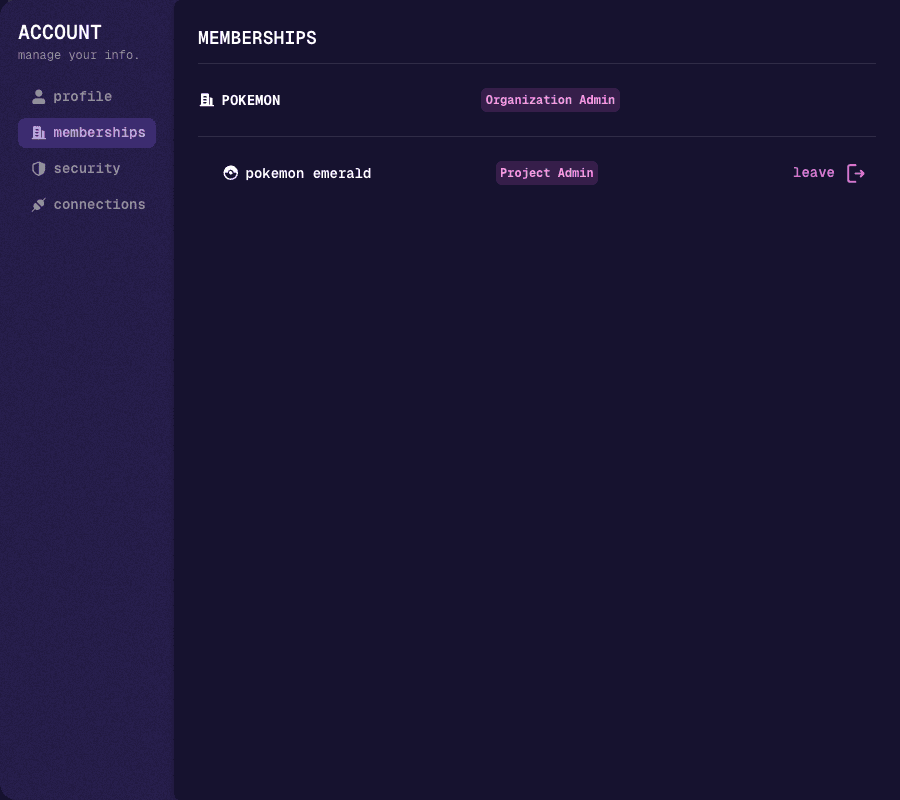The image size is (900, 800).
Task: Open the connections page
Action: (87, 205)
